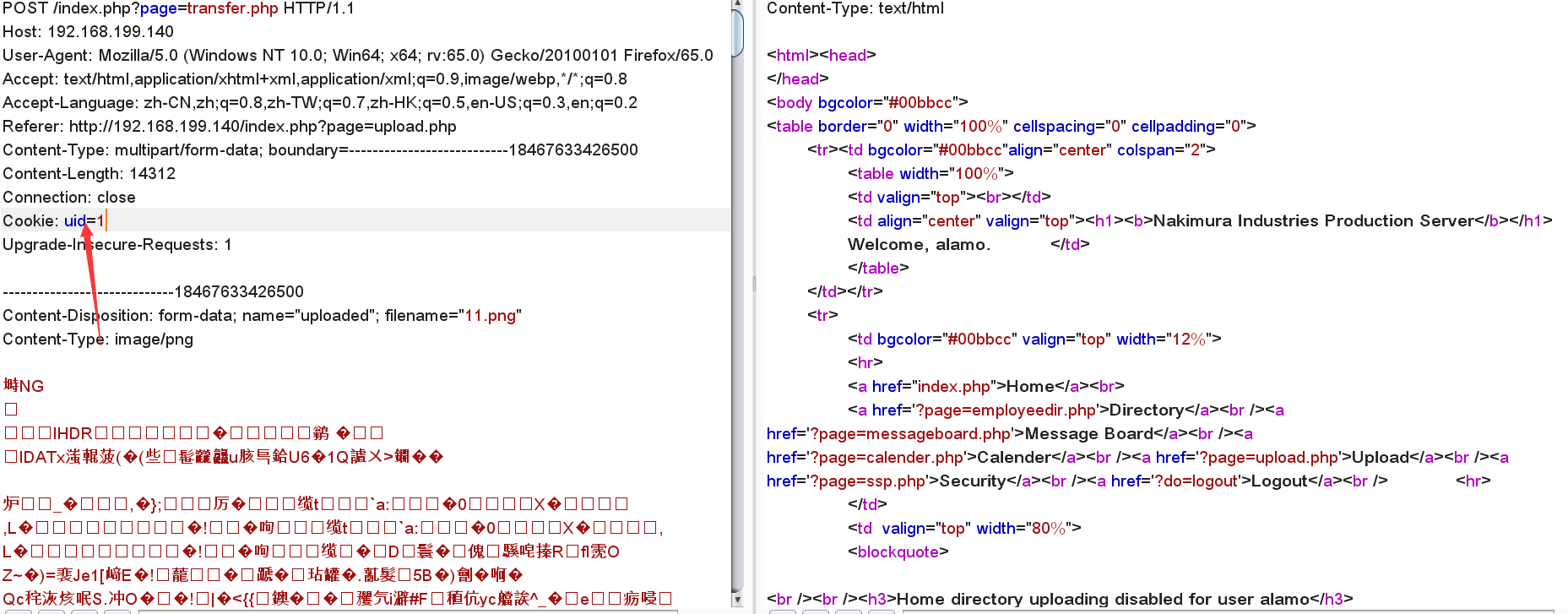Click the Accept: text/html header line

[315, 79]
